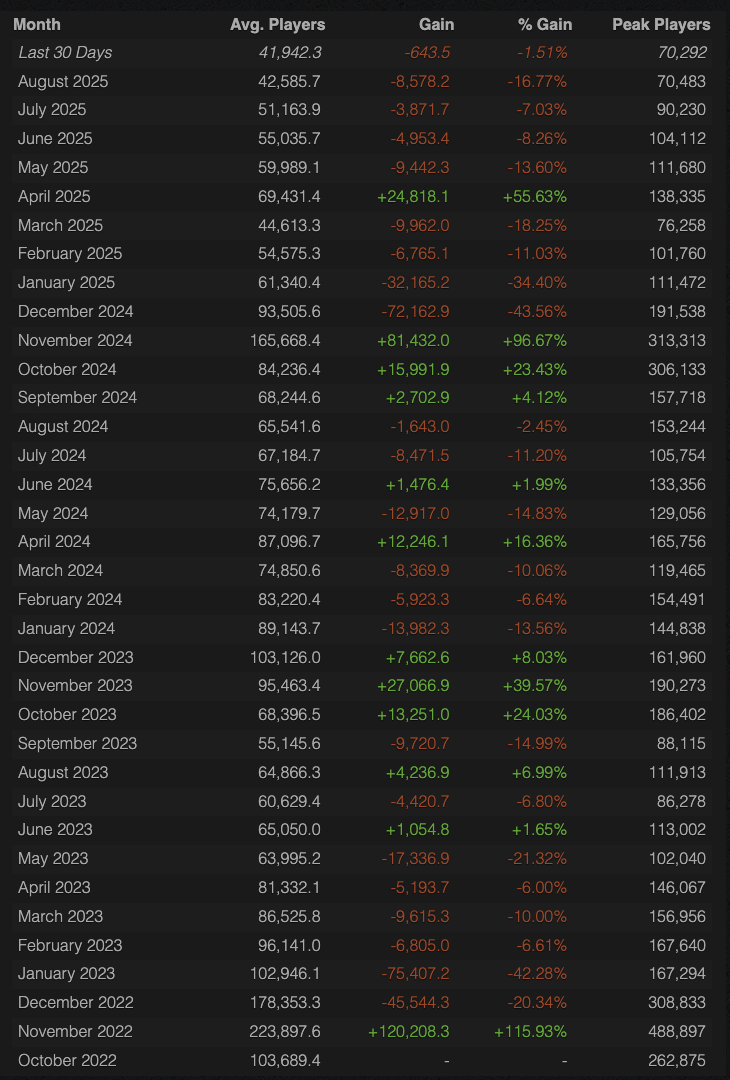Select the May 2024 row label

[52, 513]
